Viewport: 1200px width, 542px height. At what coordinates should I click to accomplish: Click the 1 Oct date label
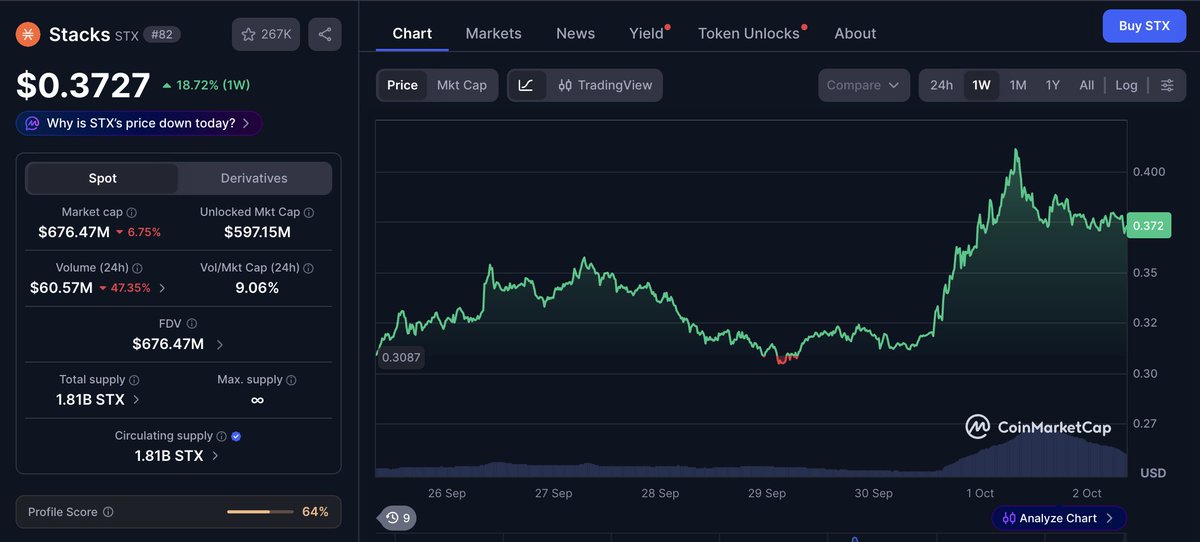pyautogui.click(x=979, y=493)
